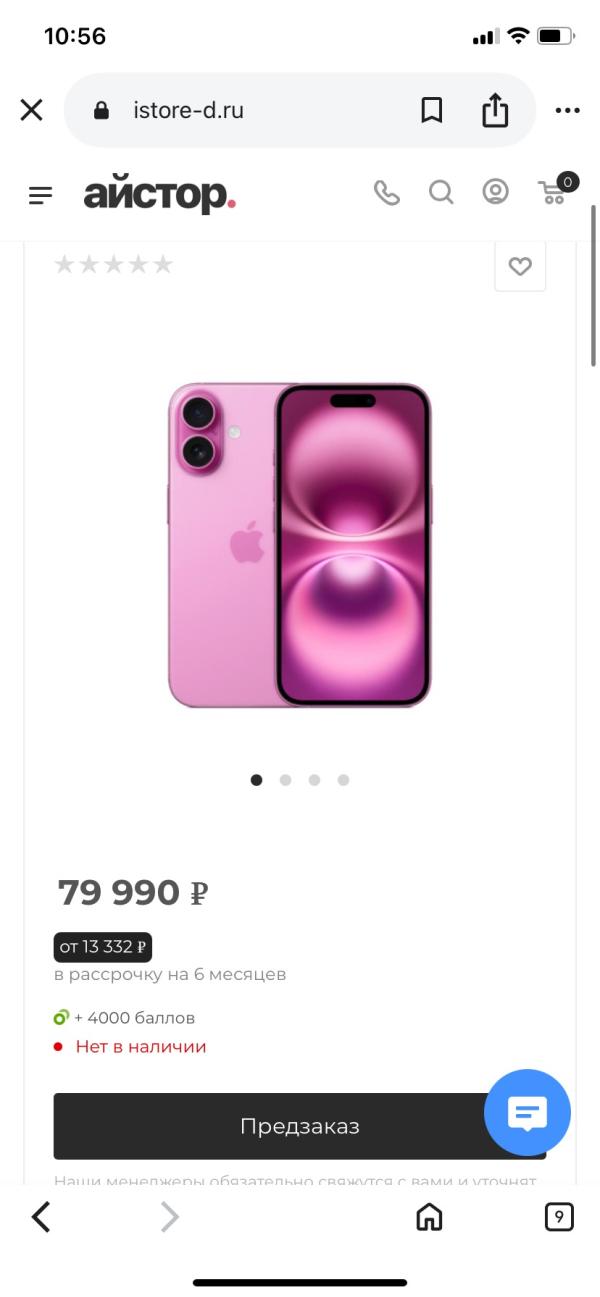The height and width of the screenshot is (1297, 600).
Task: Tap the pink iPhone product image
Action: [x=299, y=544]
